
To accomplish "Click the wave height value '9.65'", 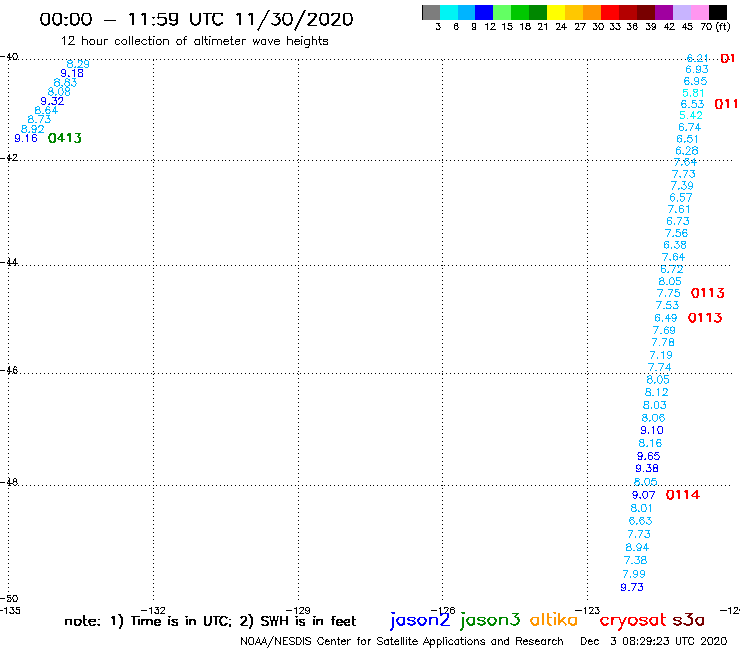I will pyautogui.click(x=648, y=456).
